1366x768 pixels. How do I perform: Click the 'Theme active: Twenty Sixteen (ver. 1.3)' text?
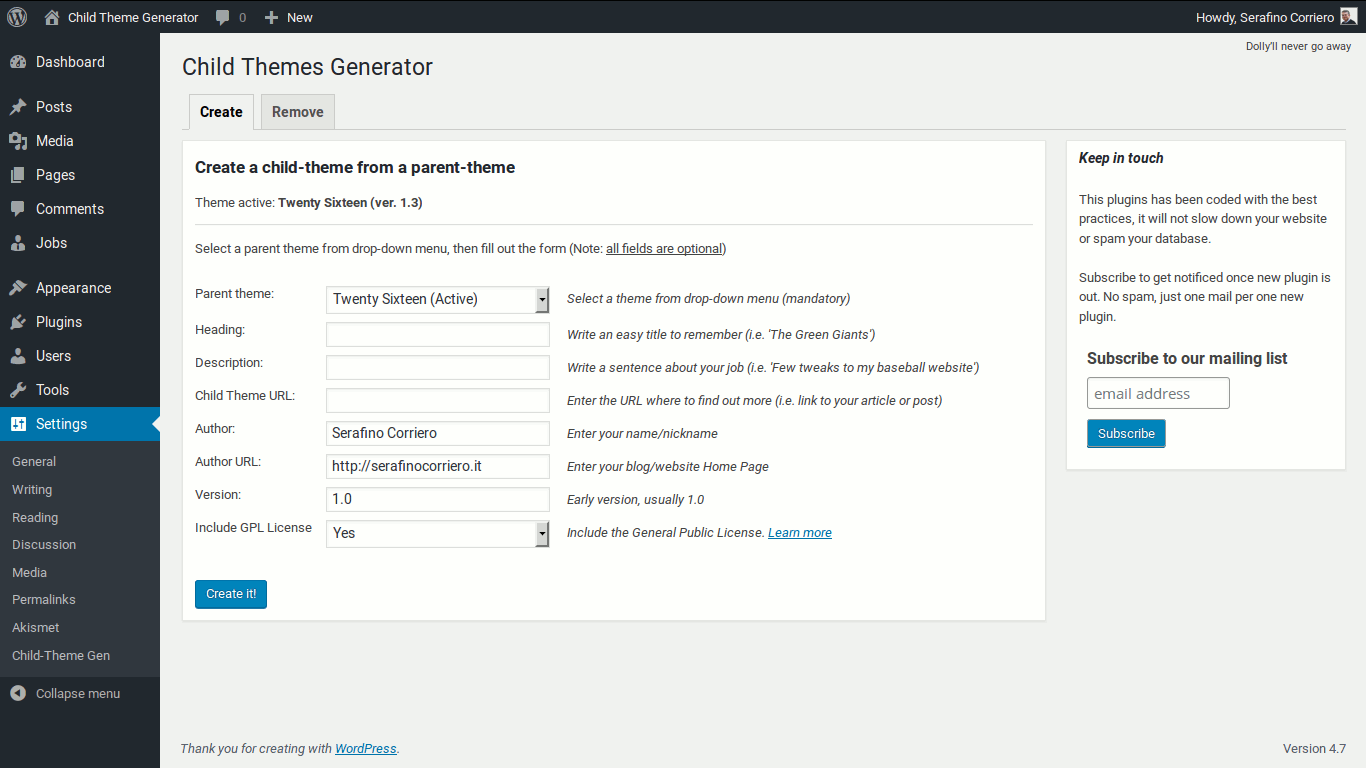[309, 203]
